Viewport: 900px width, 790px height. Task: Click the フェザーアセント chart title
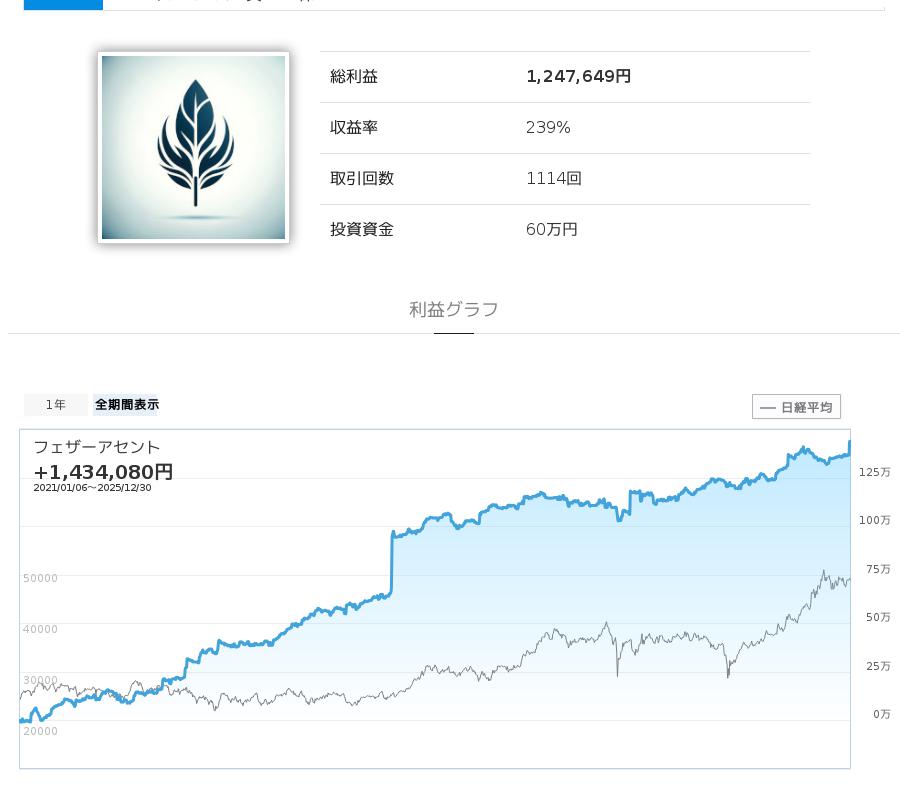coord(97,447)
